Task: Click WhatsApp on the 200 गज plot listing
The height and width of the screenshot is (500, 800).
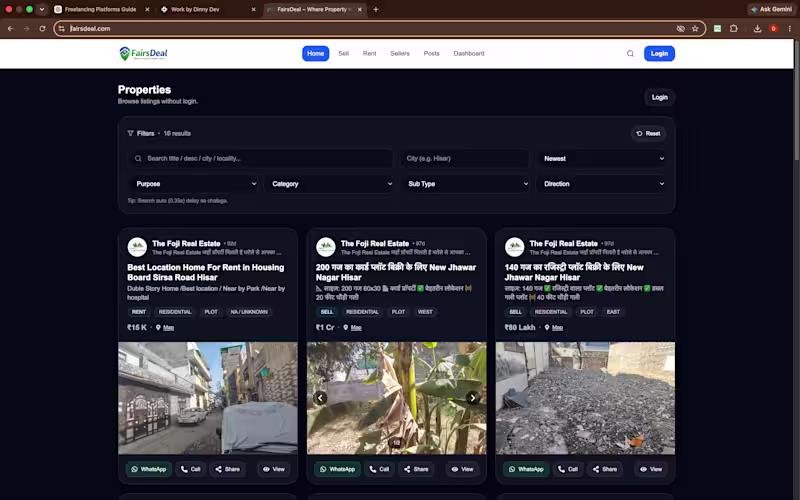Action: tap(337, 469)
